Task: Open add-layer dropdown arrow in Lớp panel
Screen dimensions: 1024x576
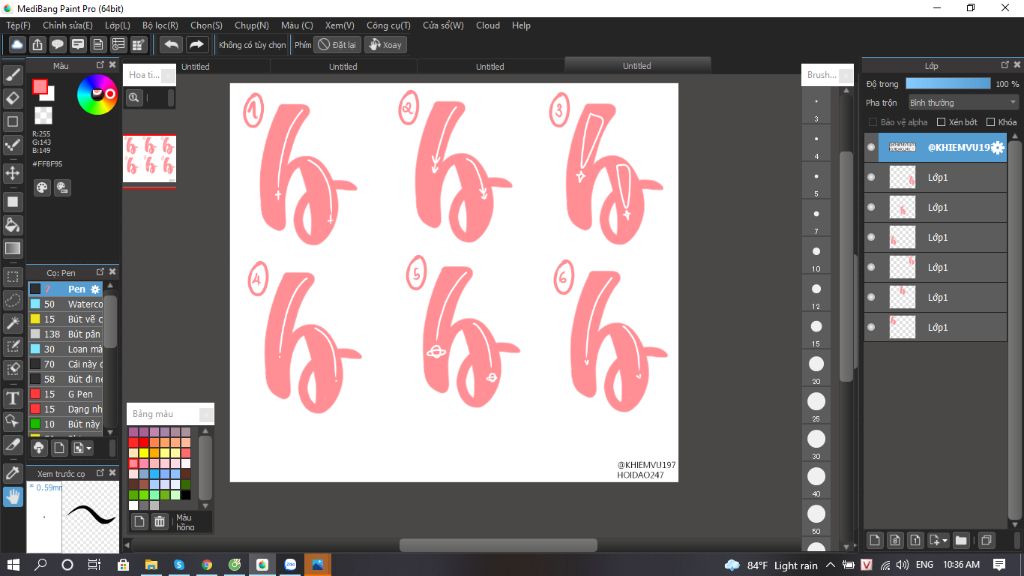Action: 938,540
